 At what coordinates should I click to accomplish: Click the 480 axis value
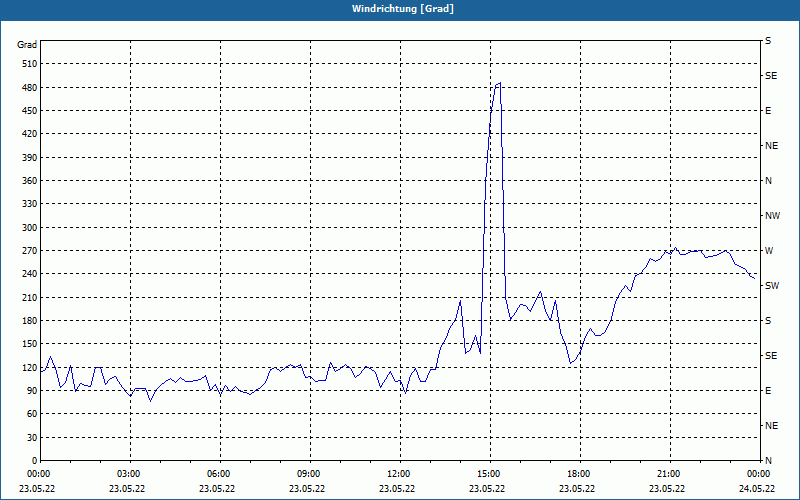[30, 88]
